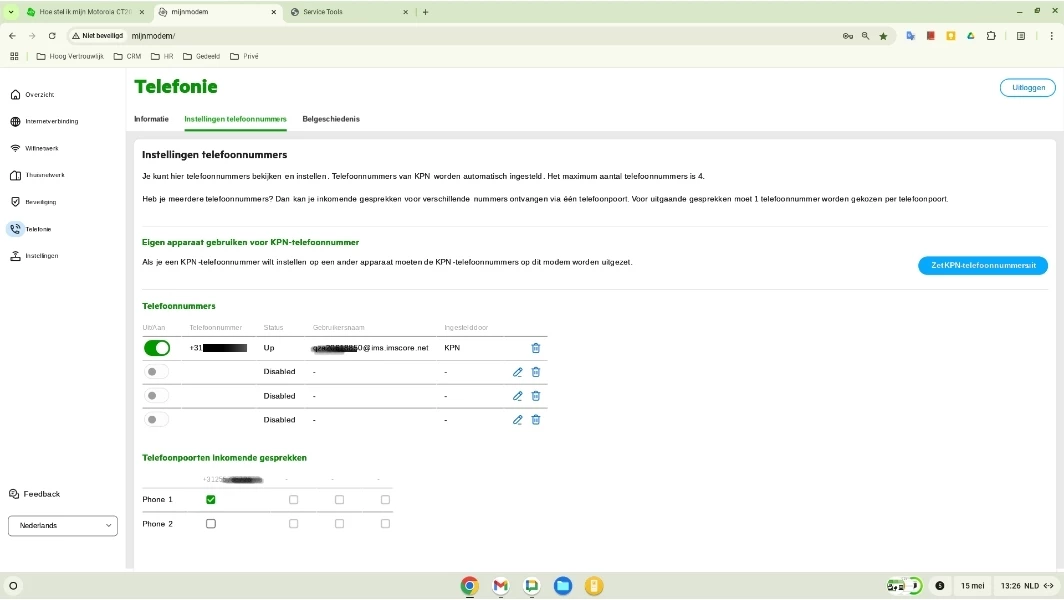Click Zet KPN-telefoonnummers uit button
The height and width of the screenshot is (600, 1064).
[x=983, y=265]
